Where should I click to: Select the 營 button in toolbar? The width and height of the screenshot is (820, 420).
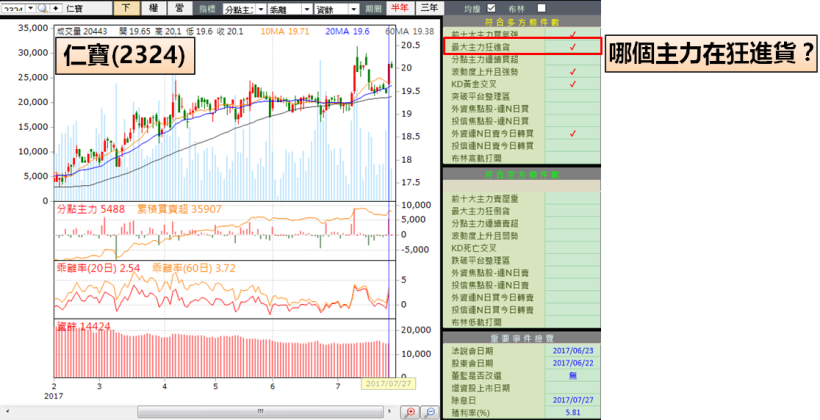(180, 8)
